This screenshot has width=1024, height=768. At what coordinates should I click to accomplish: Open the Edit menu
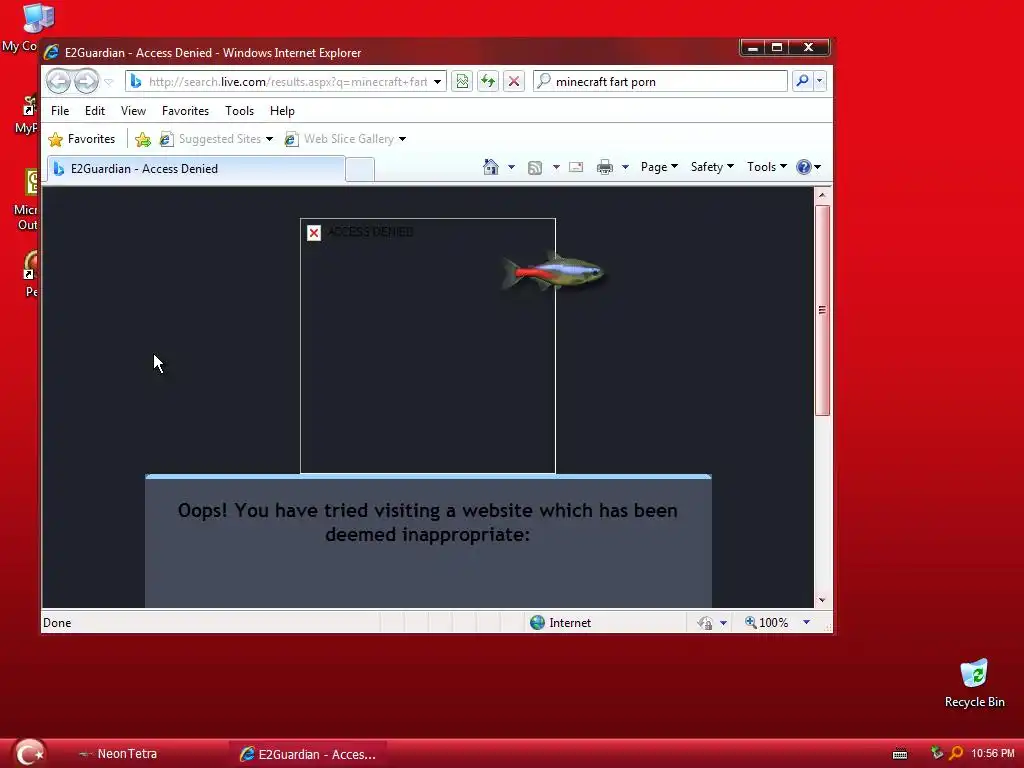pos(95,111)
